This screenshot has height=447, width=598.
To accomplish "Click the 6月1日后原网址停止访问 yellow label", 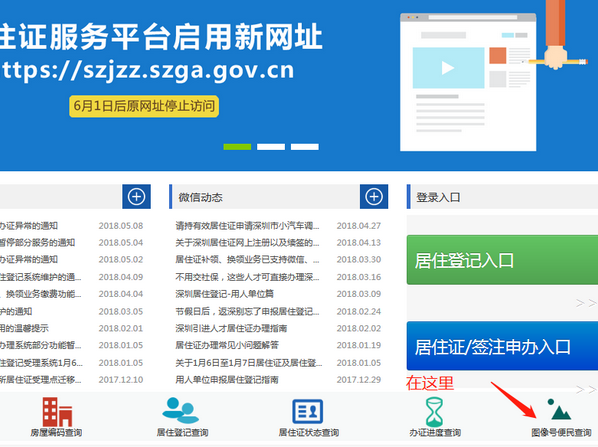I will pos(144,106).
